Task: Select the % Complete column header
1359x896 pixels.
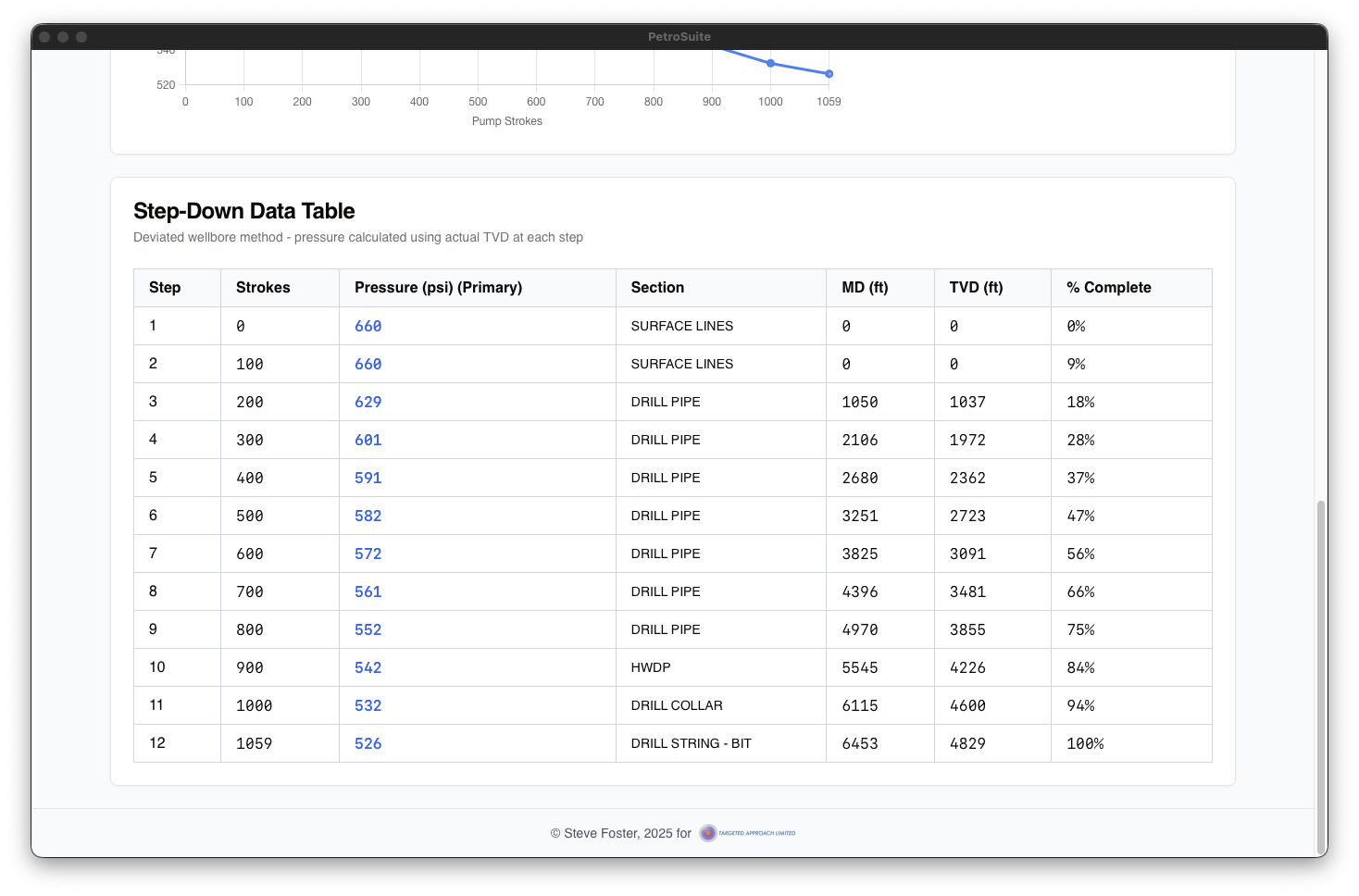Action: 1108,287
